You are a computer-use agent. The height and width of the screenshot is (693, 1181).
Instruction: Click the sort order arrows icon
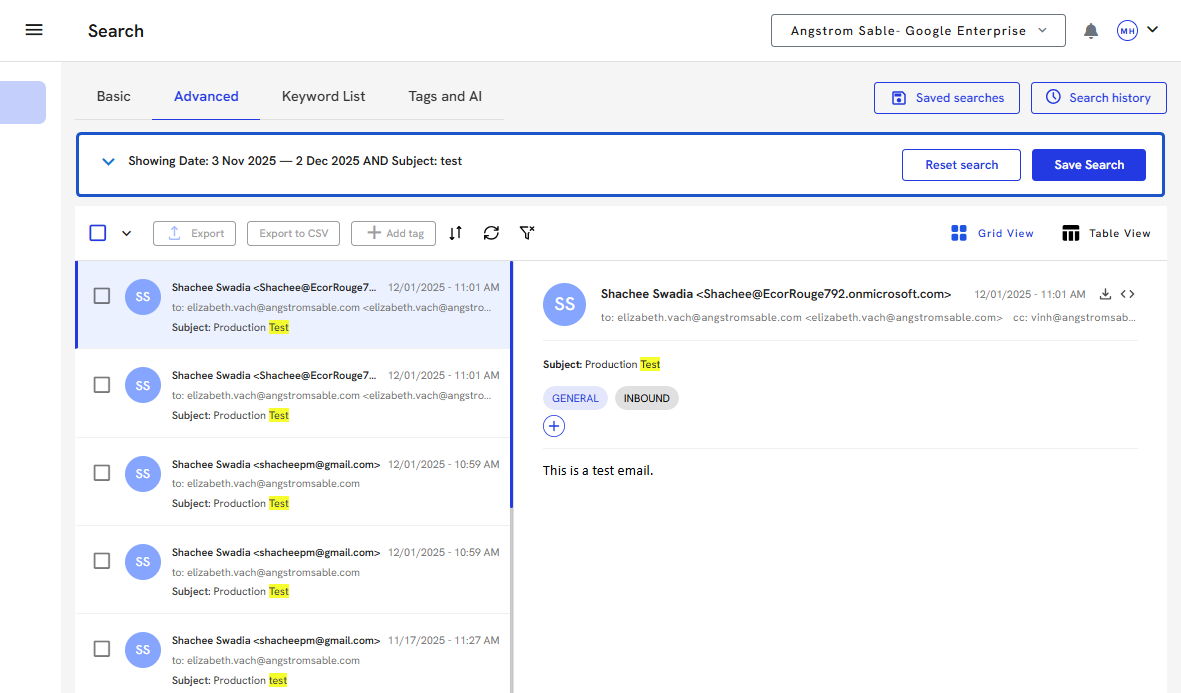coord(456,233)
